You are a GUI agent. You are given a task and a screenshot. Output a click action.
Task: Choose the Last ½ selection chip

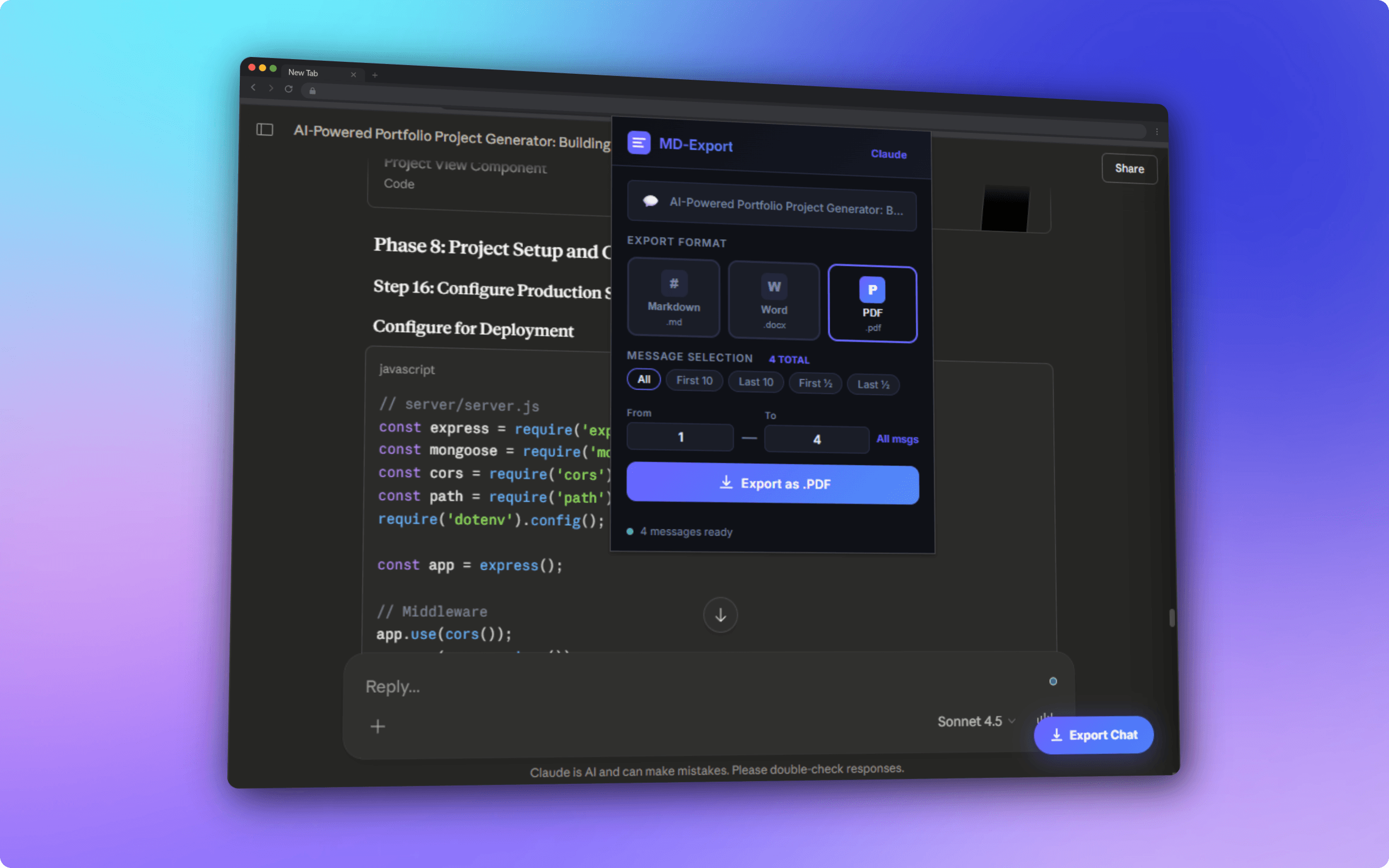coord(873,384)
